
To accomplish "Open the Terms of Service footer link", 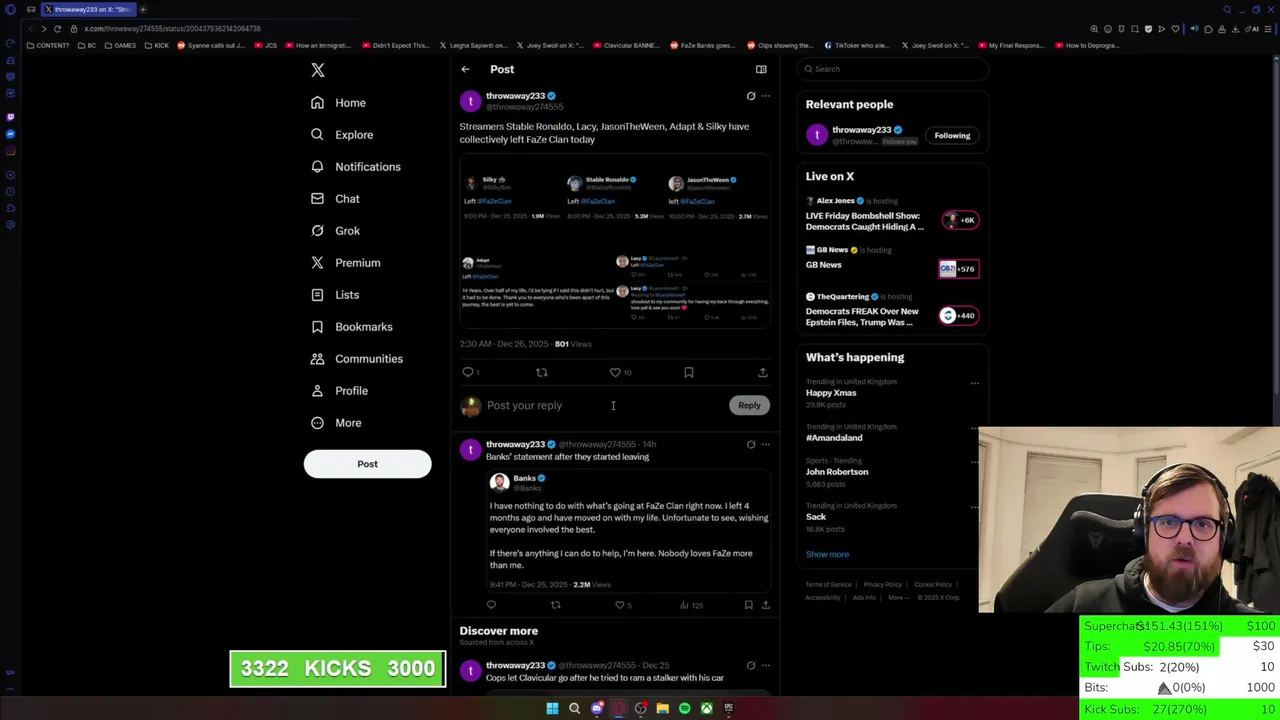I will [829, 585].
